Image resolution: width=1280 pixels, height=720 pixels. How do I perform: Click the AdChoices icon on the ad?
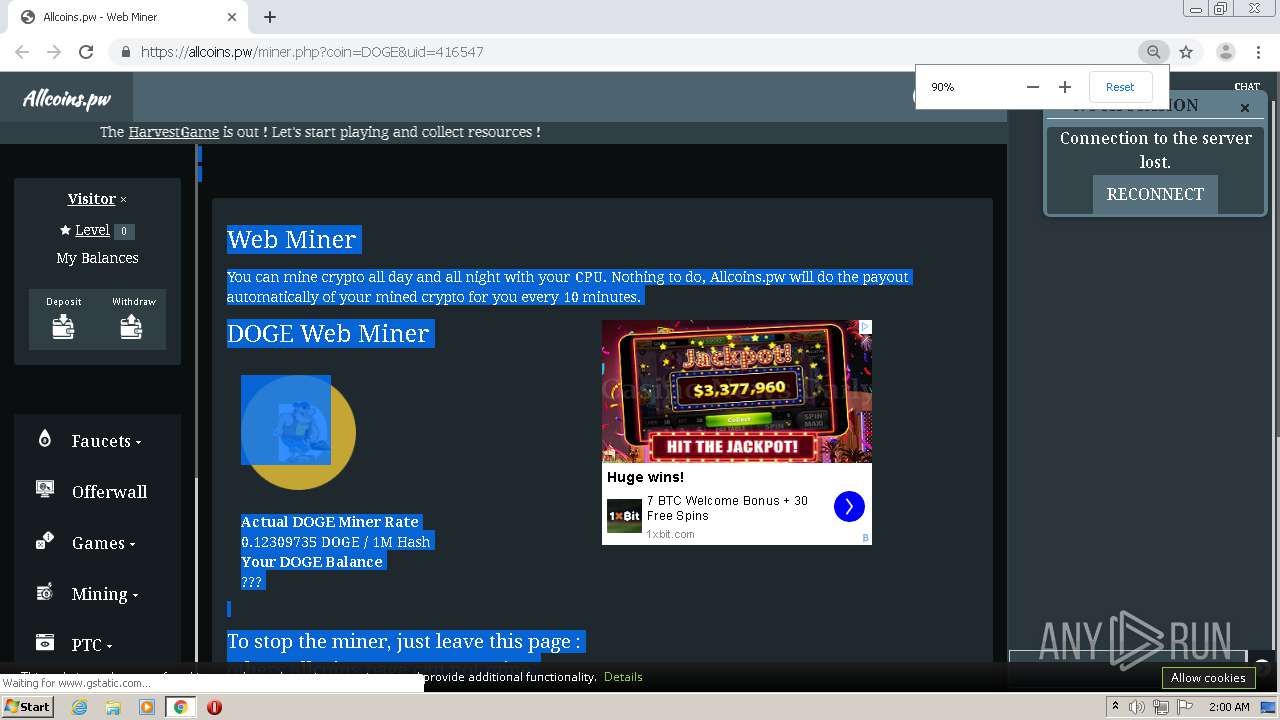pyautogui.click(x=866, y=327)
